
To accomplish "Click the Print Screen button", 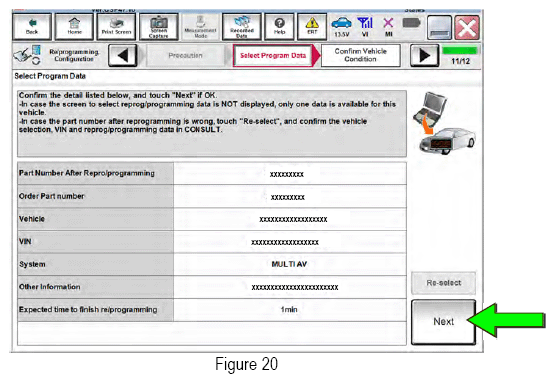I will tap(116, 27).
